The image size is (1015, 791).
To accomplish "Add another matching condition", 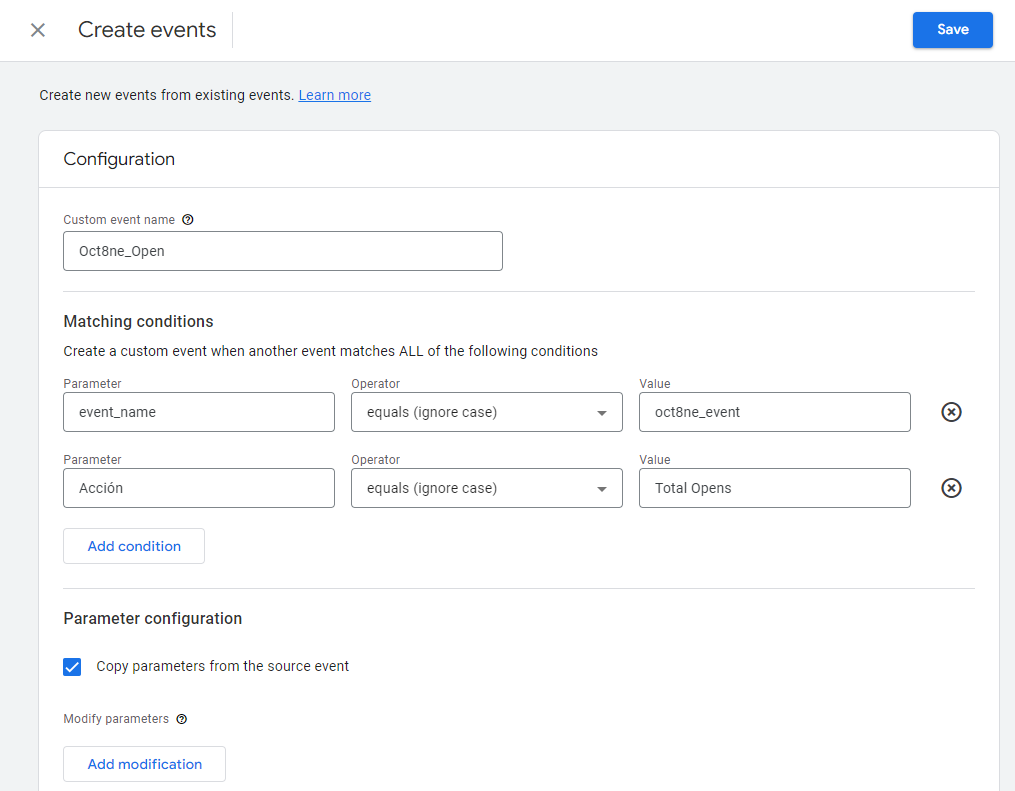I will [134, 546].
